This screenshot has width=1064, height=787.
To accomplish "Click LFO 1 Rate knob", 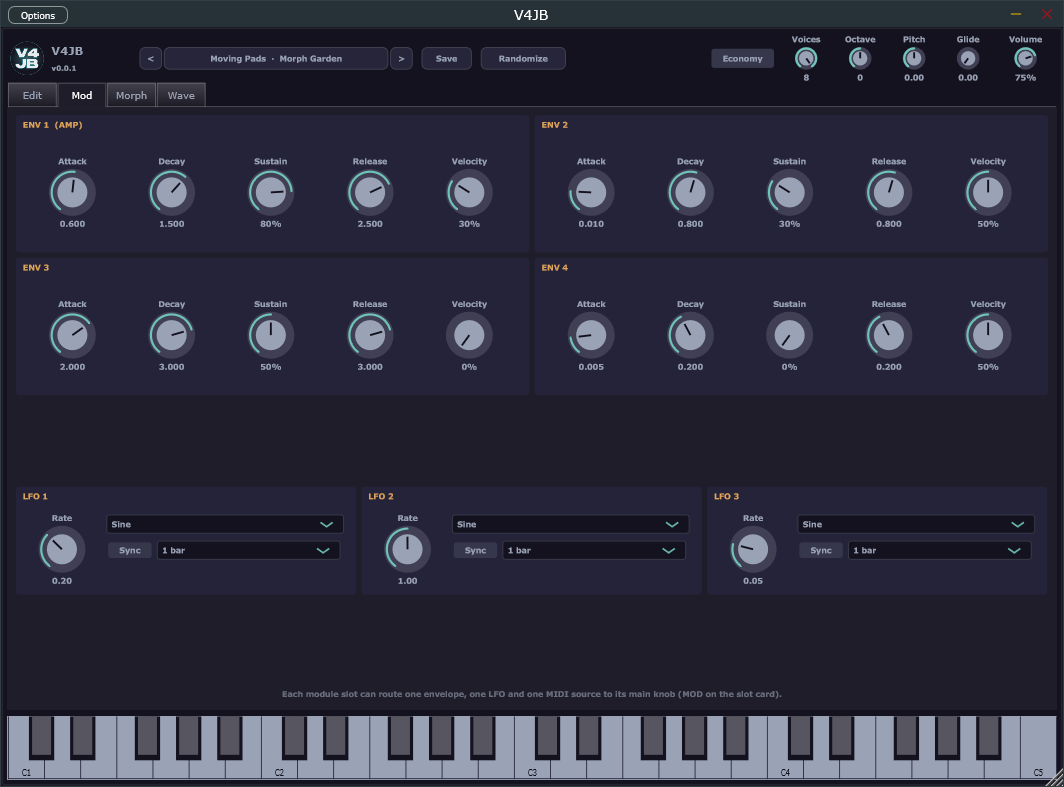I will pyautogui.click(x=62, y=550).
